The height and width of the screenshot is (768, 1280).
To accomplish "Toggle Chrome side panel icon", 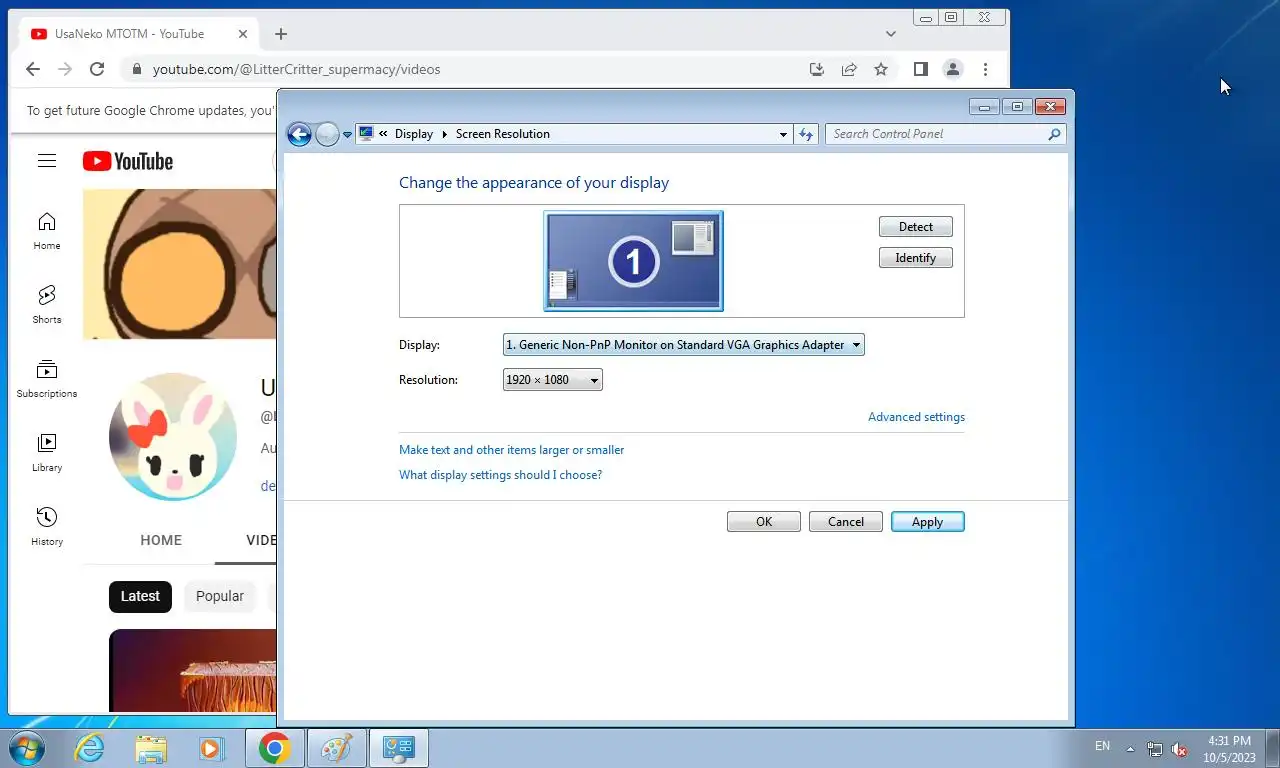I will tap(921, 69).
